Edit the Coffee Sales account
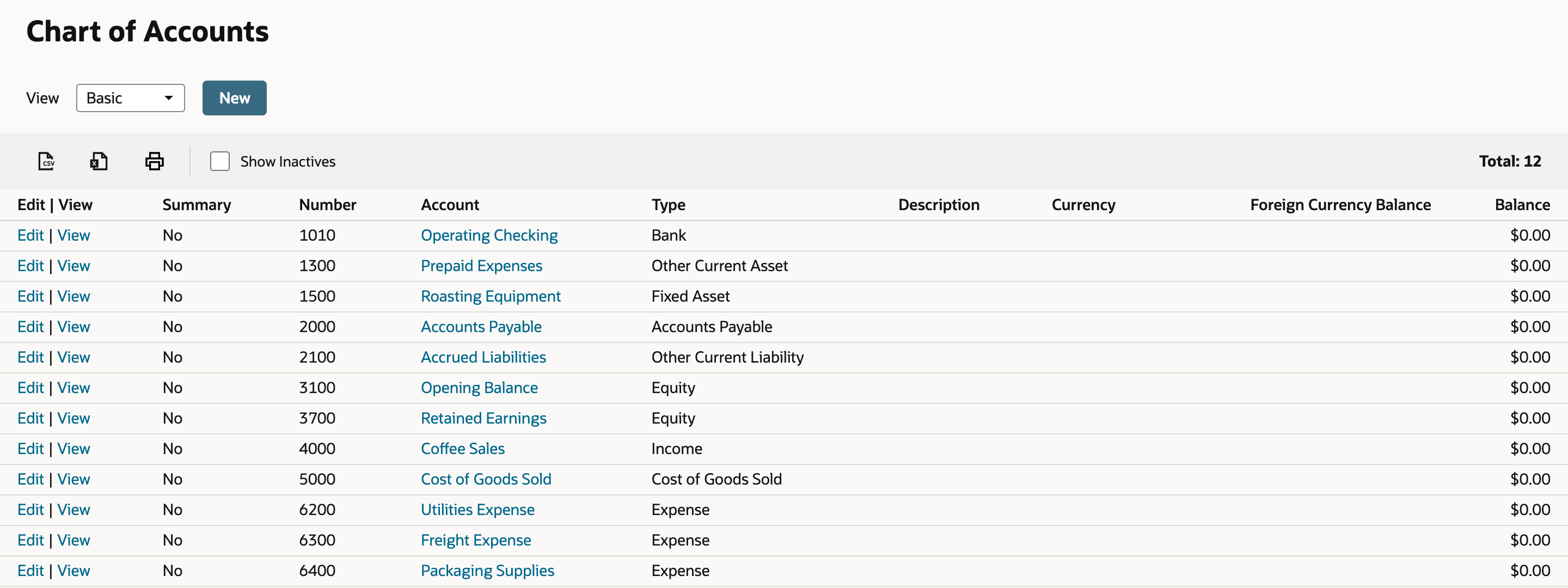The width and height of the screenshot is (1568, 588). [30, 449]
